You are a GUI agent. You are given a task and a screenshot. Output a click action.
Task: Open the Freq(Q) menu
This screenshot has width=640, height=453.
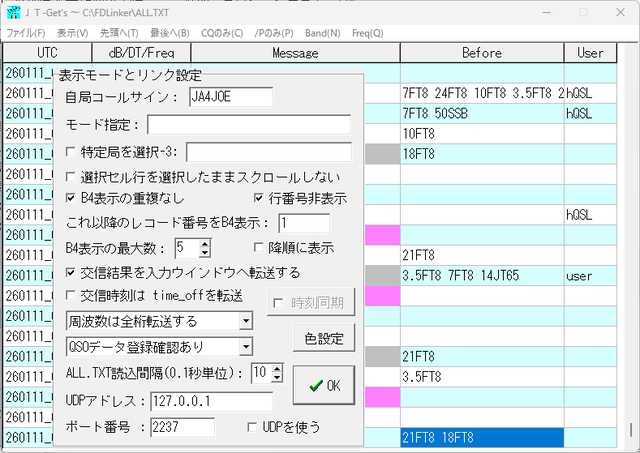(x=367, y=33)
